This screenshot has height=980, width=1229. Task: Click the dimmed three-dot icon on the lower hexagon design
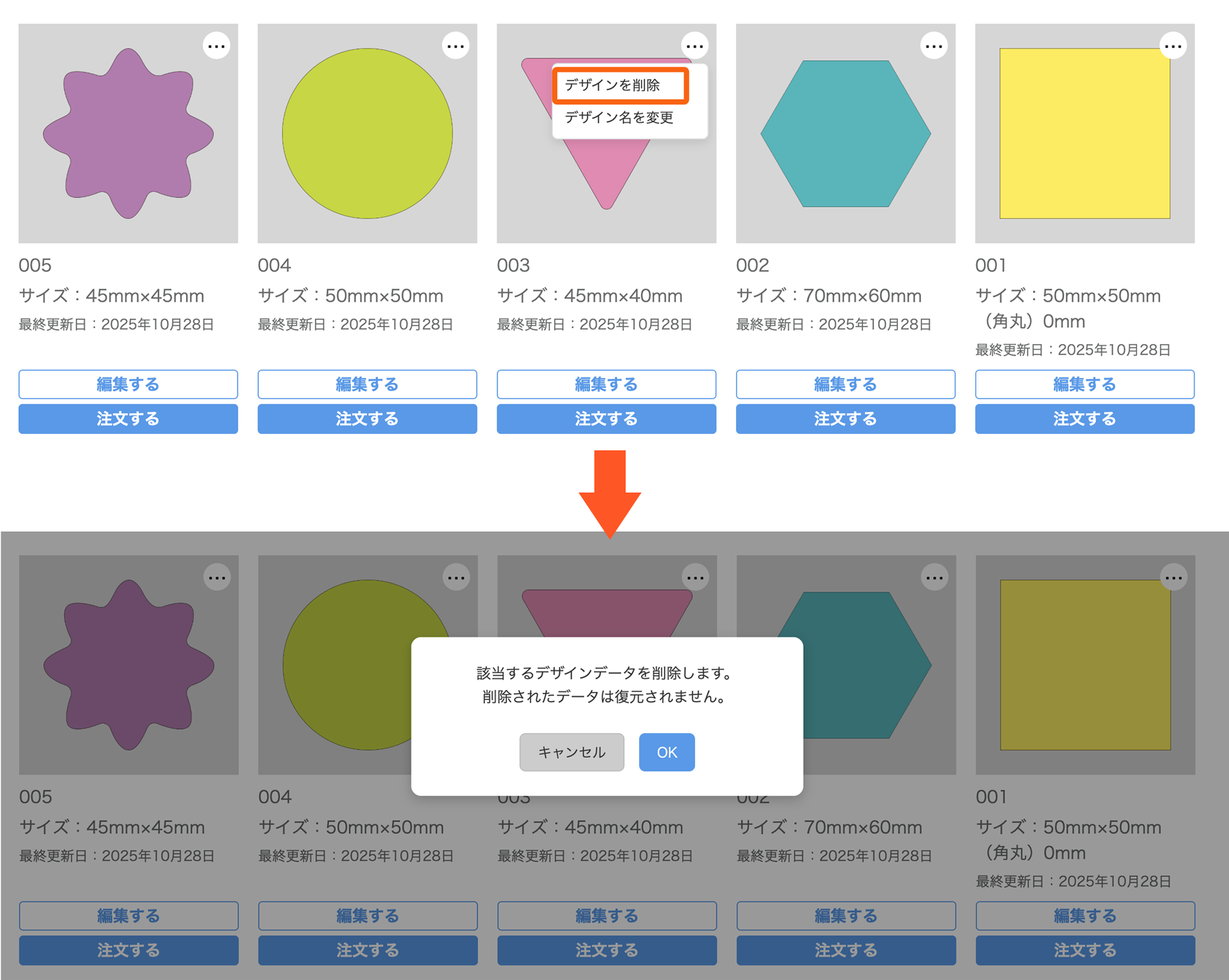pyautogui.click(x=934, y=578)
